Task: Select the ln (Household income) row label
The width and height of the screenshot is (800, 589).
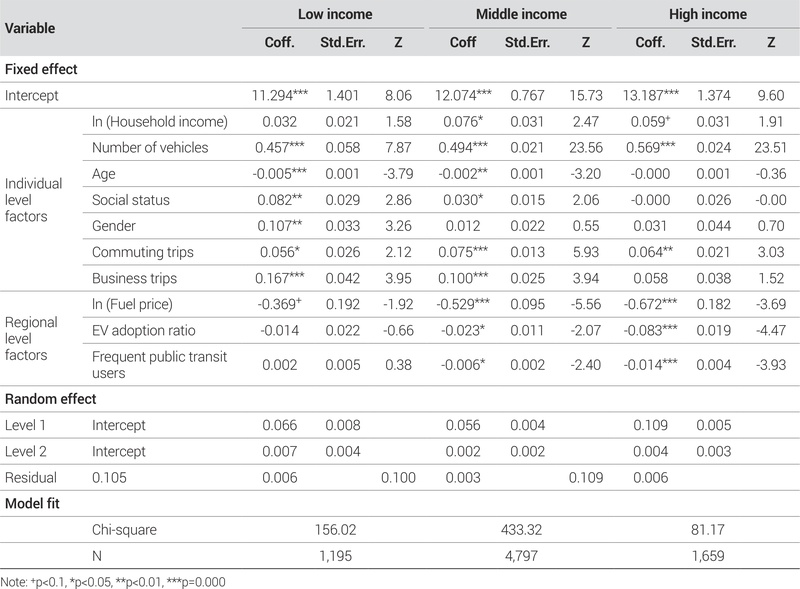Action: [160, 122]
